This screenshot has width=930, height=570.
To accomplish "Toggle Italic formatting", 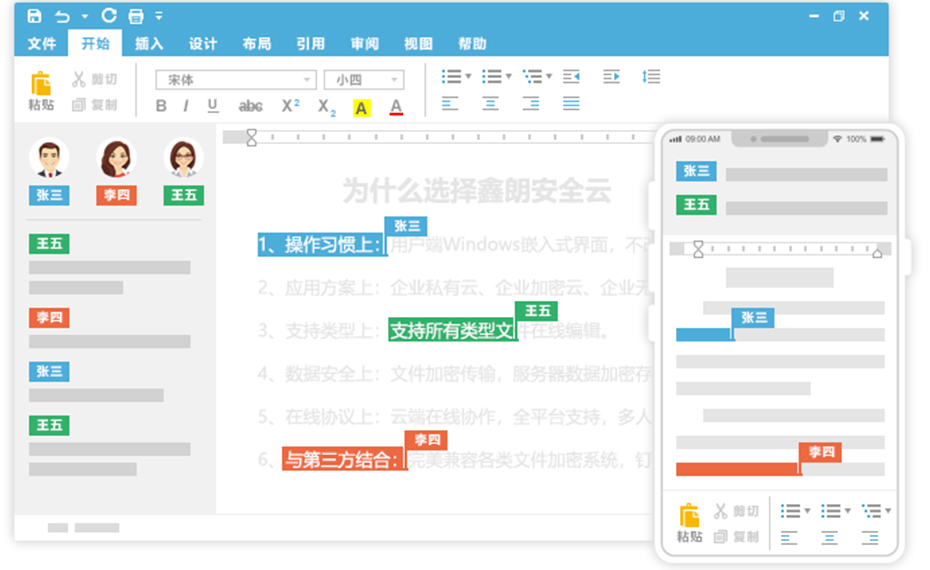I will [186, 106].
